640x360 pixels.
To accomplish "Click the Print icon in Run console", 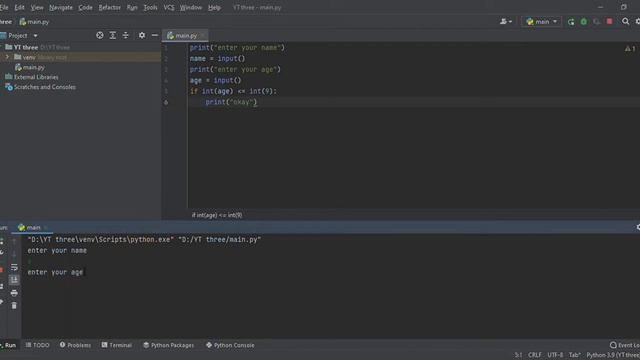I will point(14,293).
